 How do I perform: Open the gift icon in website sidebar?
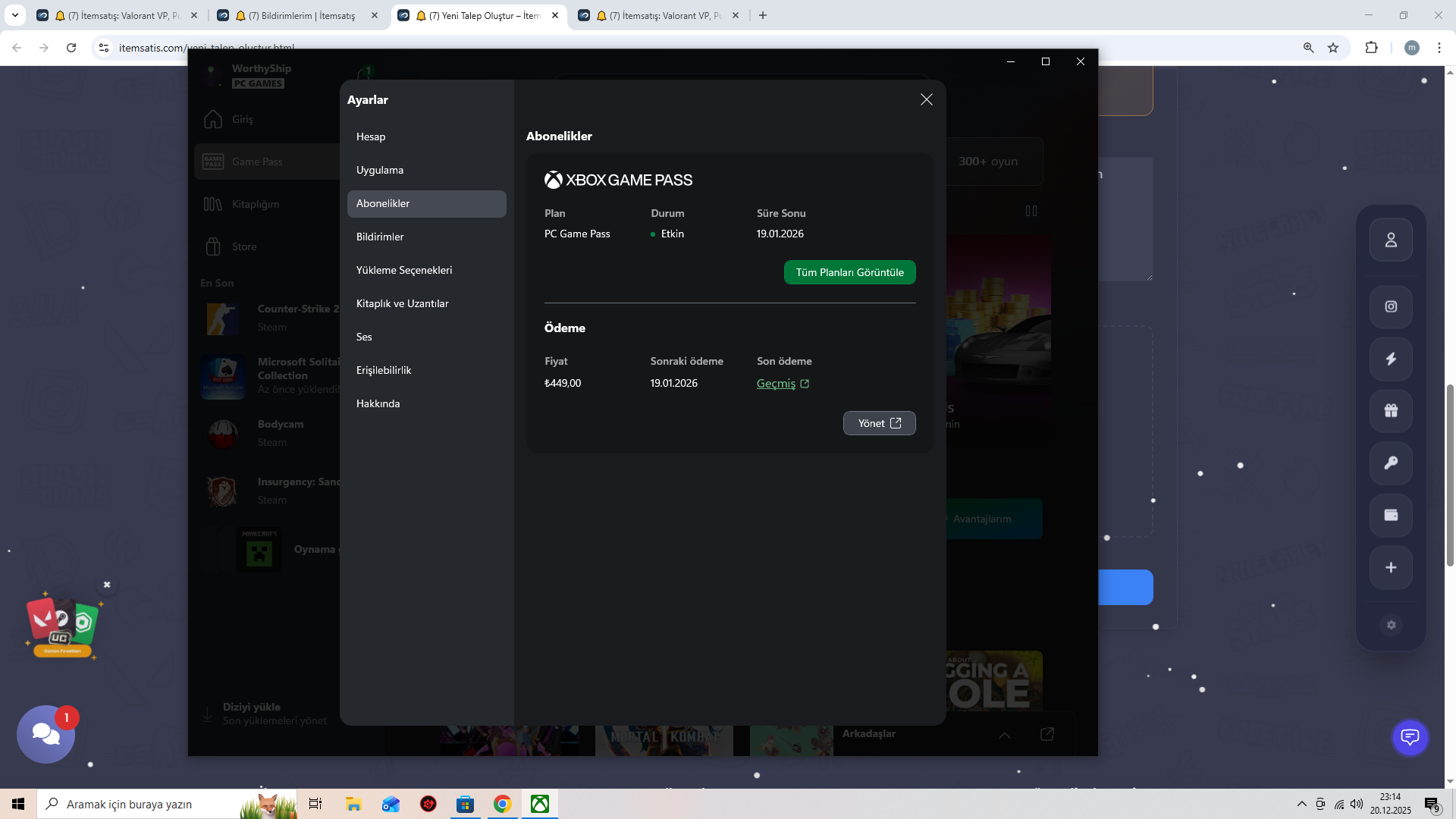[1391, 411]
